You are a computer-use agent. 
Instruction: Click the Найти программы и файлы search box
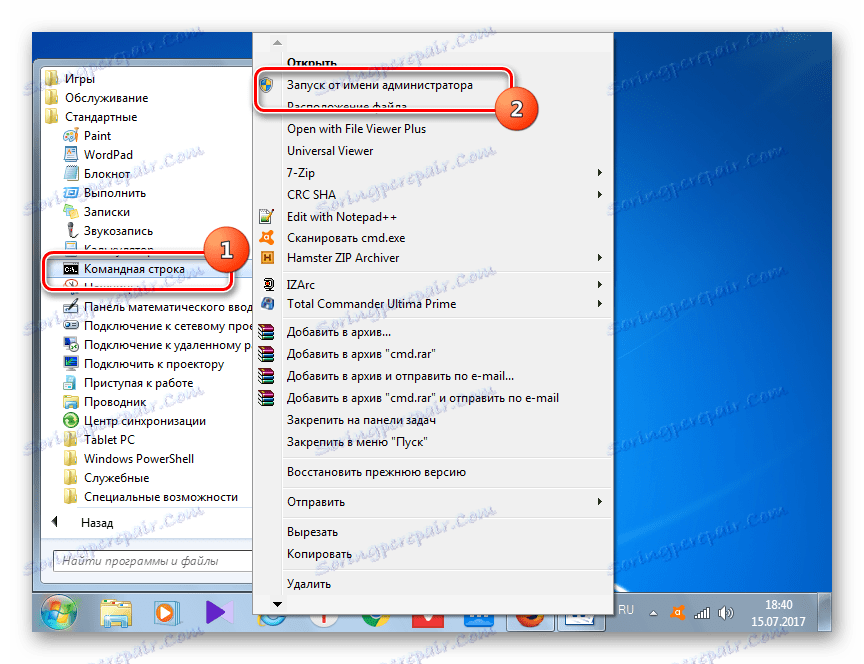pyautogui.click(x=153, y=561)
